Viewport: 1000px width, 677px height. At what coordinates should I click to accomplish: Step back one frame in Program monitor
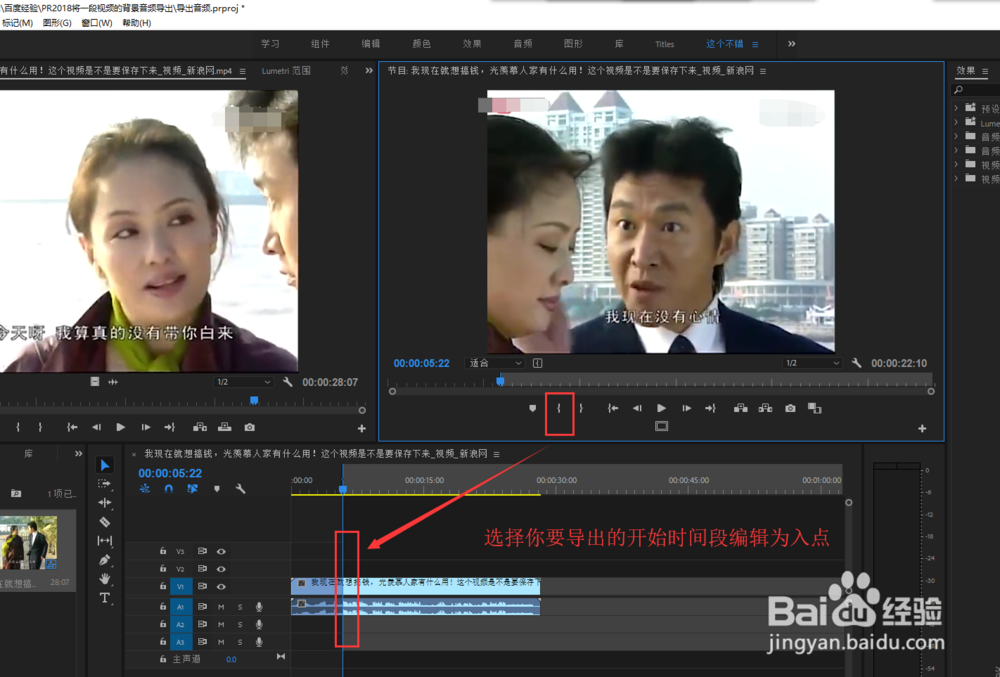coord(637,408)
